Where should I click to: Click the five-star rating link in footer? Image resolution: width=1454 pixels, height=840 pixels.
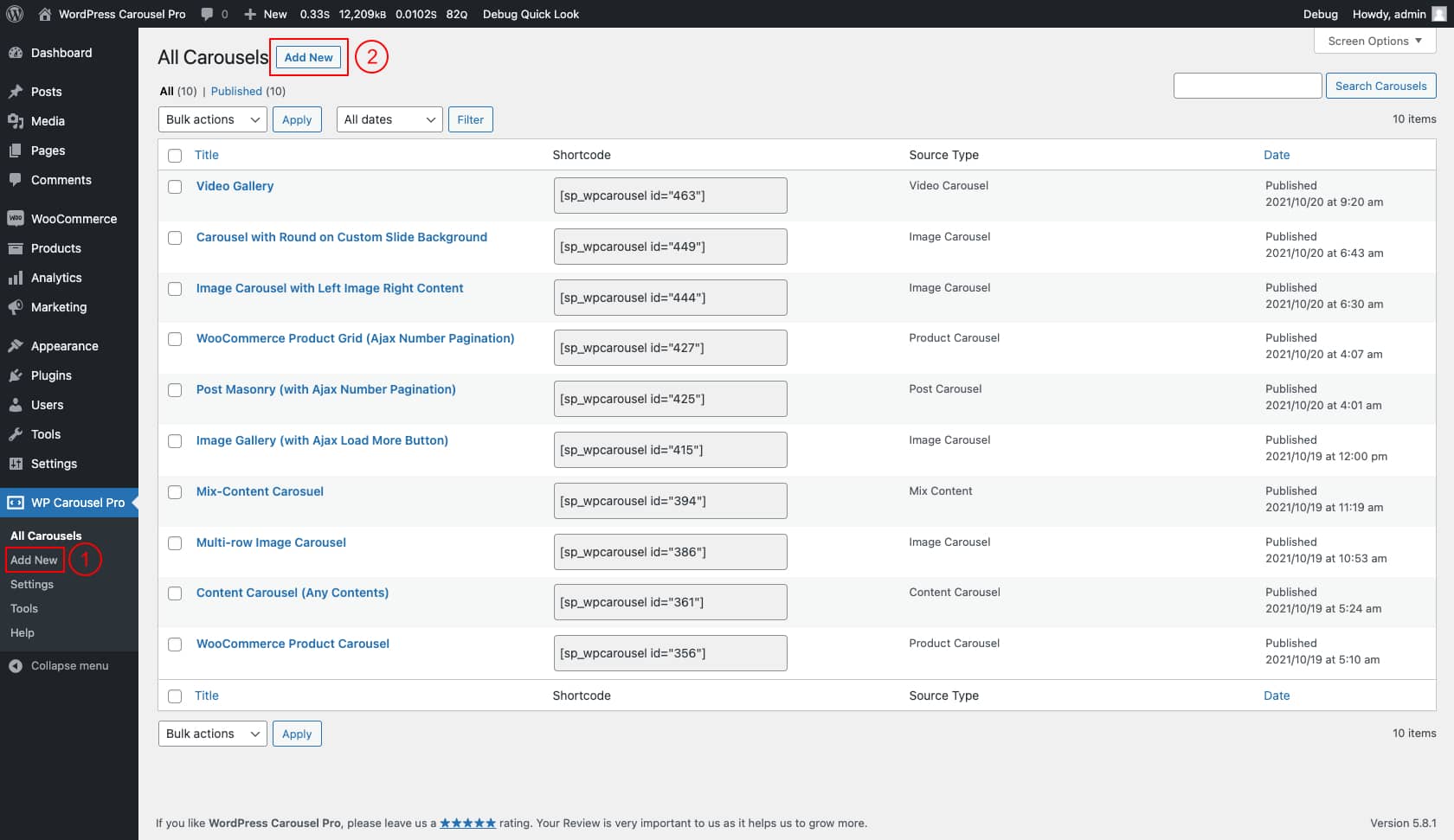tap(467, 824)
